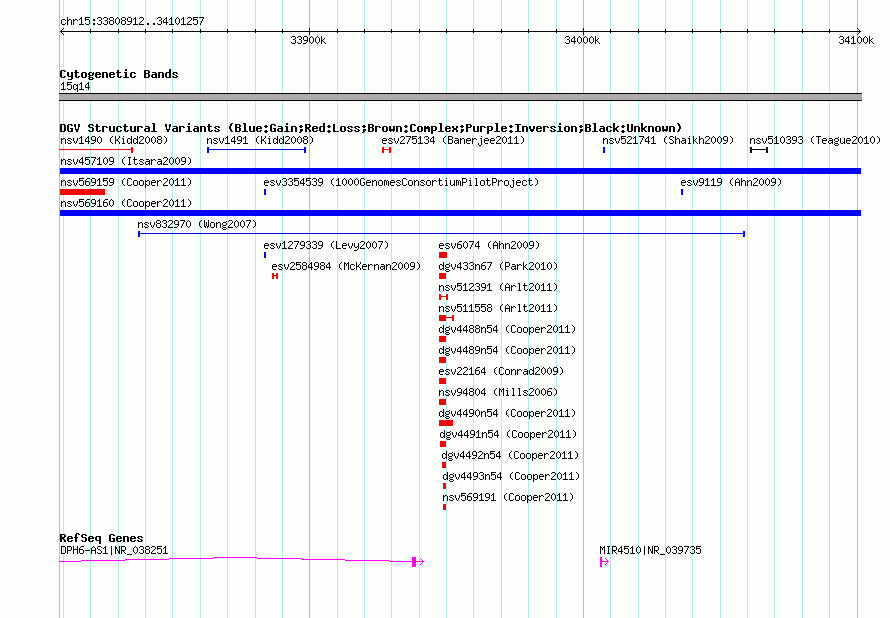The height and width of the screenshot is (618, 890).
Task: Click the RefSeq Genes track title
Action: click(102, 538)
